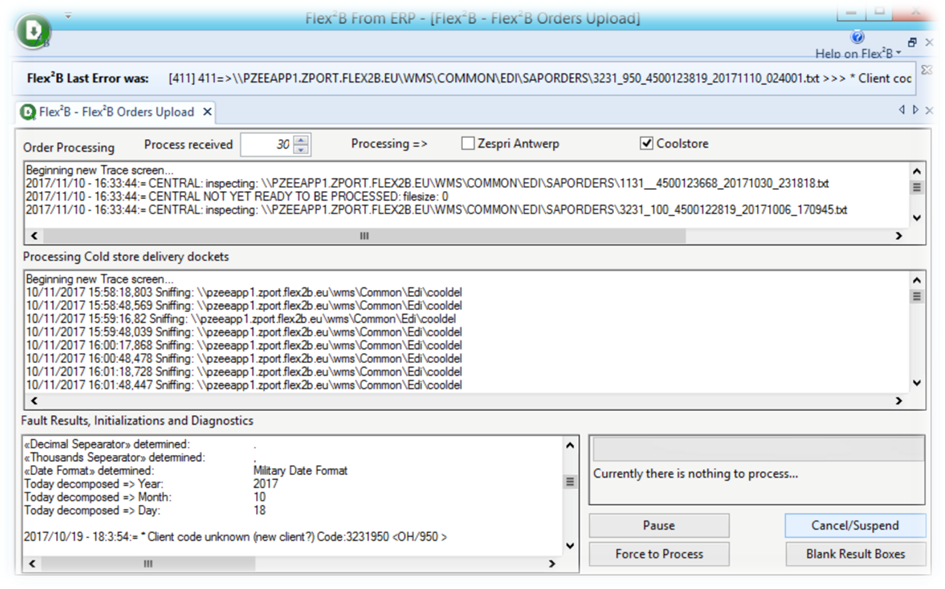Open the quick access toolbar dropdown arrow
Image resolution: width=945 pixels, height=589 pixels.
pyautogui.click(x=68, y=16)
